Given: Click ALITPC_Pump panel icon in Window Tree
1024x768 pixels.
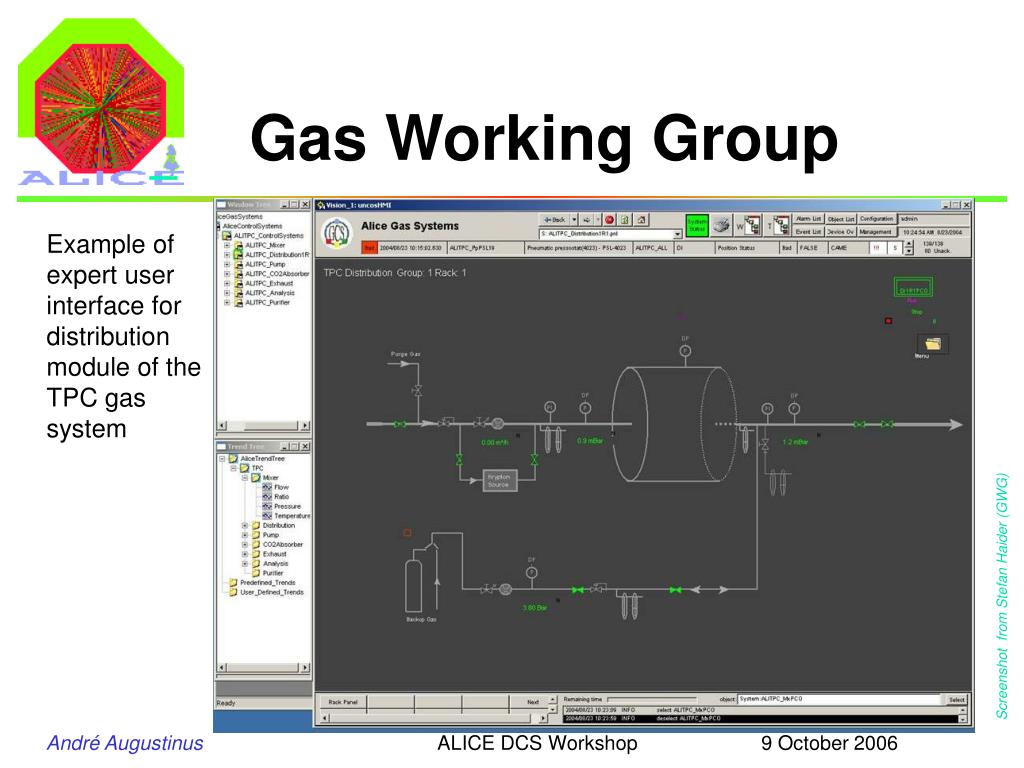Looking at the screenshot, I should pos(238,264).
